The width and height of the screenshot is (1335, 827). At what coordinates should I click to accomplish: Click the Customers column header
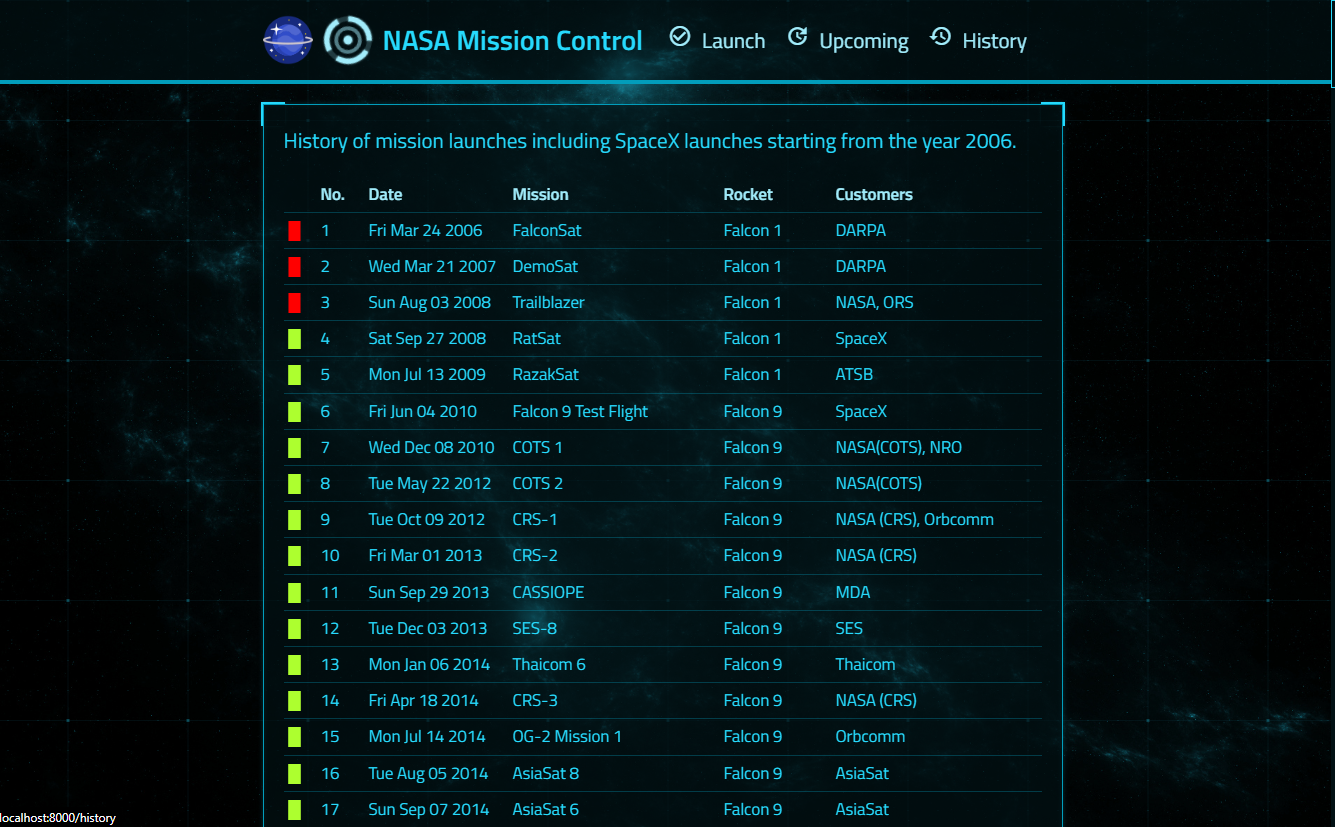874,194
